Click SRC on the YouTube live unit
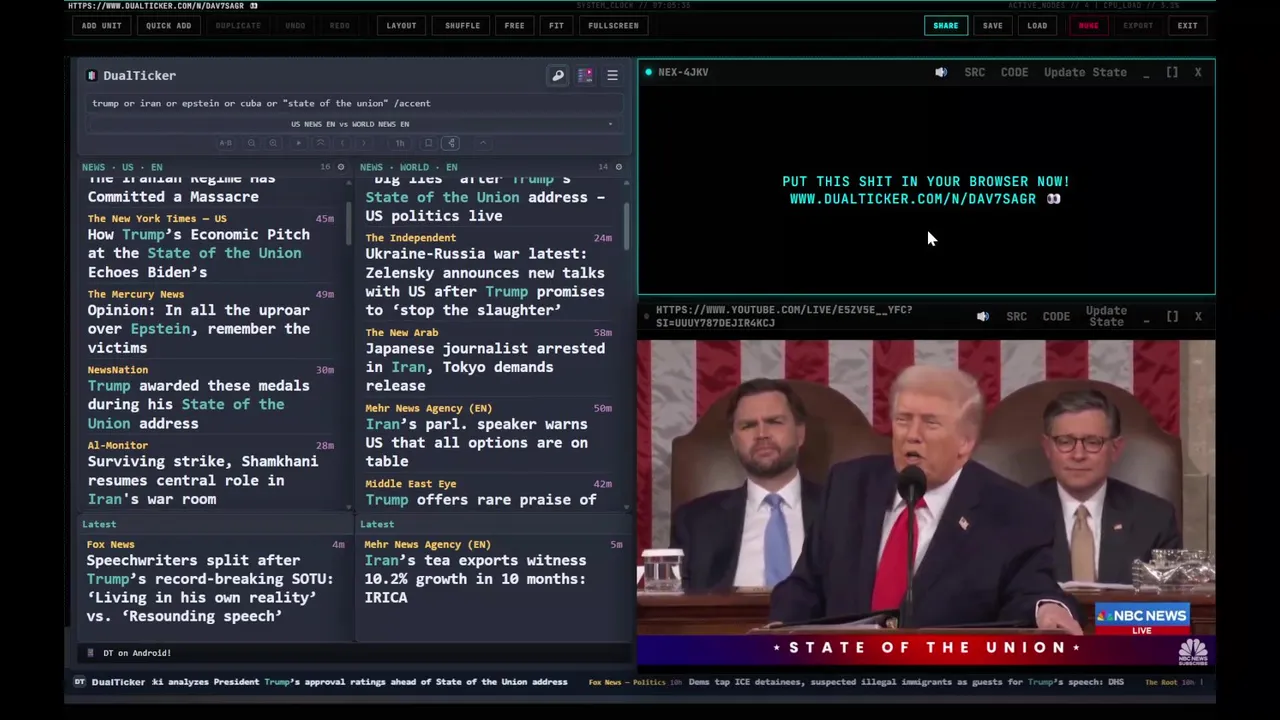The width and height of the screenshot is (1280, 720). (1016, 316)
